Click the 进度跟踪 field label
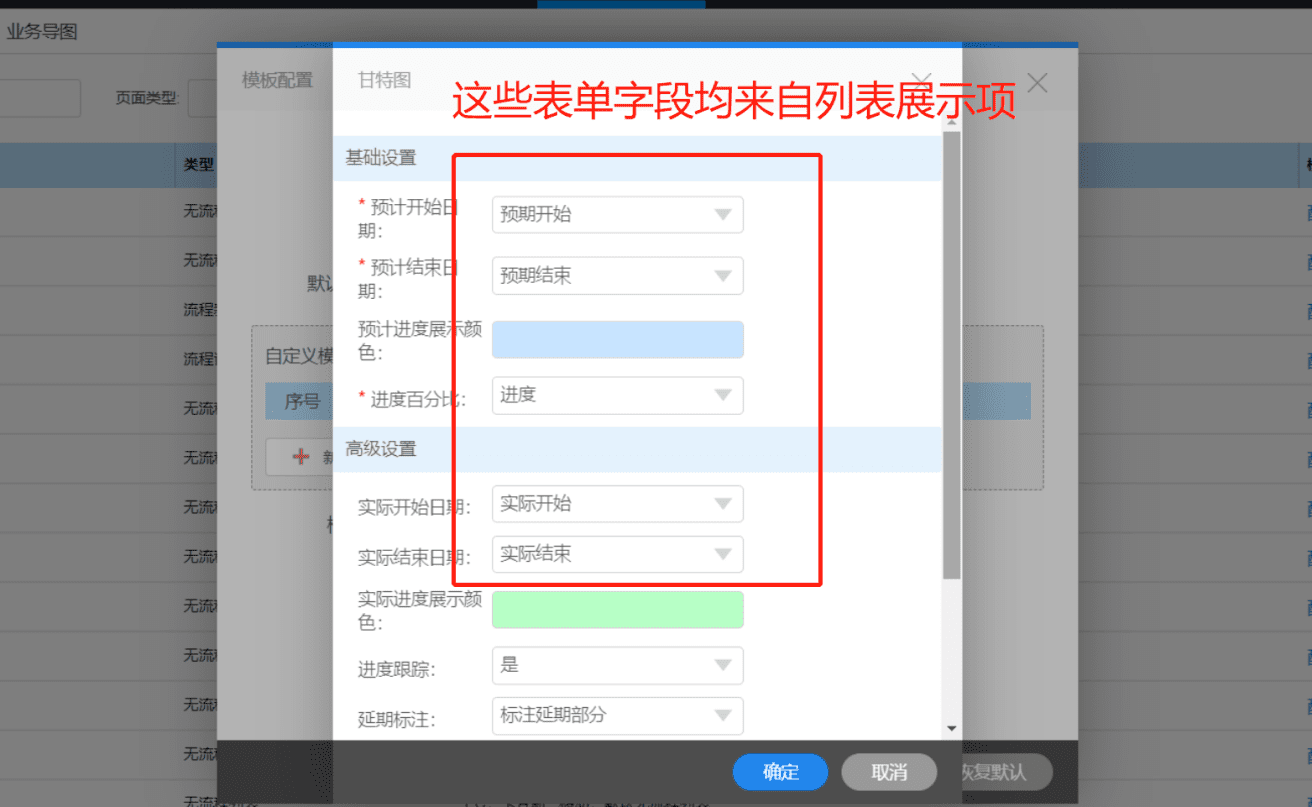The height and width of the screenshot is (807, 1312). [397, 669]
